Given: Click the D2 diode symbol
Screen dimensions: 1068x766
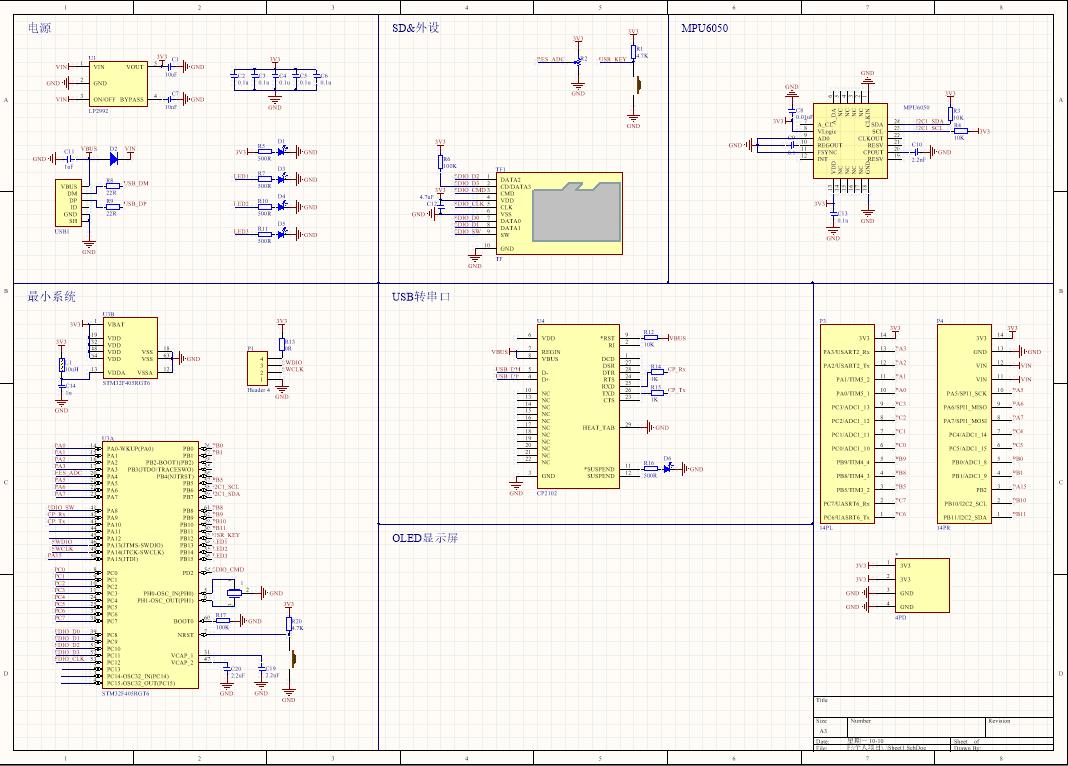Looking at the screenshot, I should [x=113, y=158].
